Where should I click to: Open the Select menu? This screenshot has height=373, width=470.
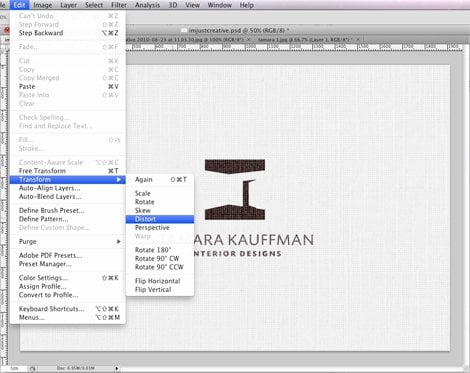pos(94,5)
